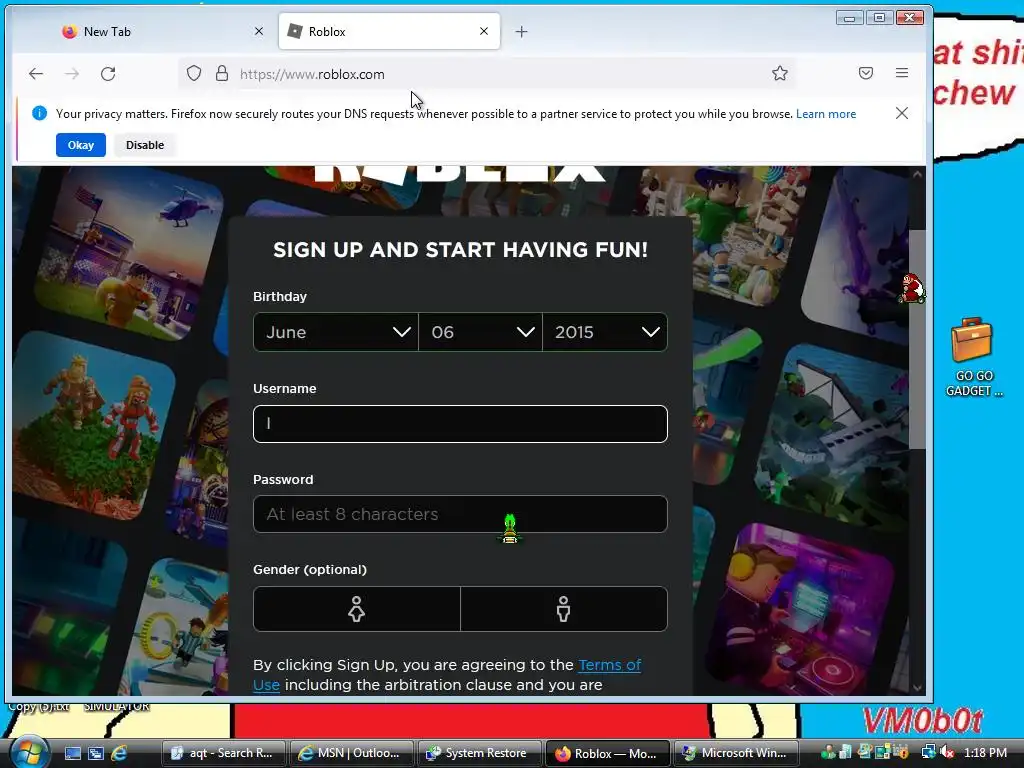
Task: Click the network tray icon
Action: pos(928,752)
